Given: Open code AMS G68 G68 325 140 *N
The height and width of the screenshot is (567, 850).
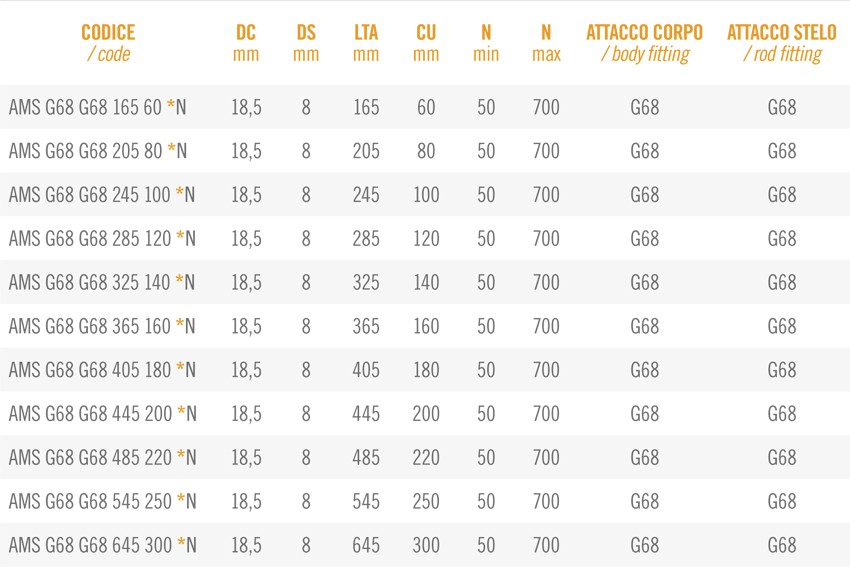Looking at the screenshot, I should [x=102, y=282].
